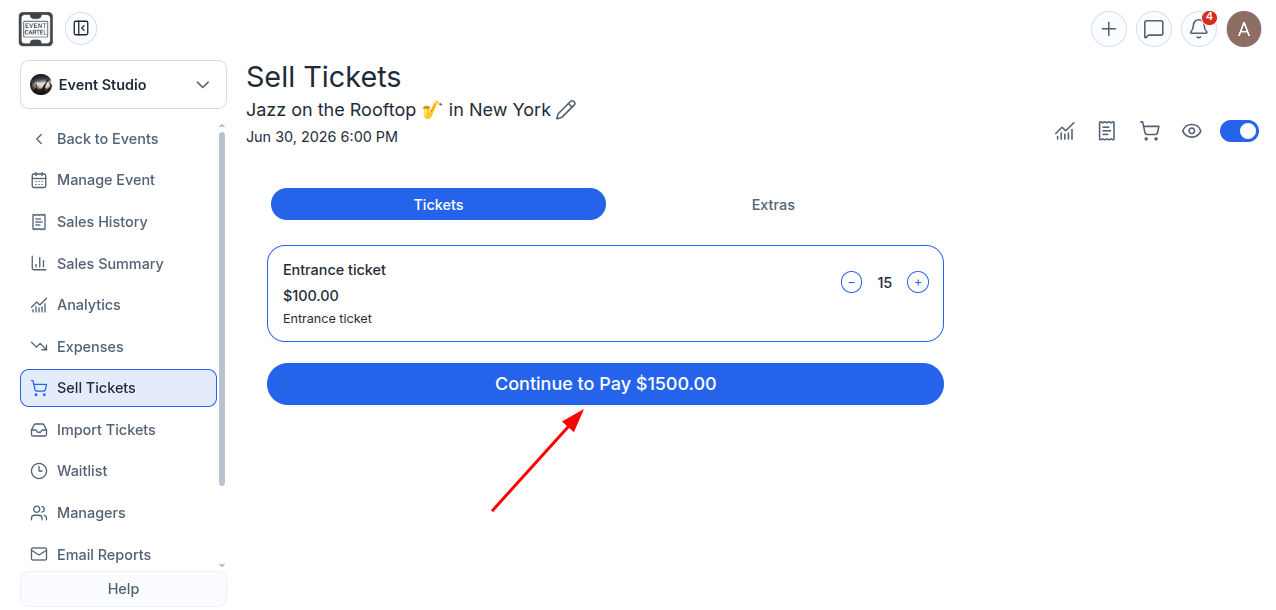Select the Tickets tab
Viewport: 1276px width, 610px height.
tap(438, 204)
